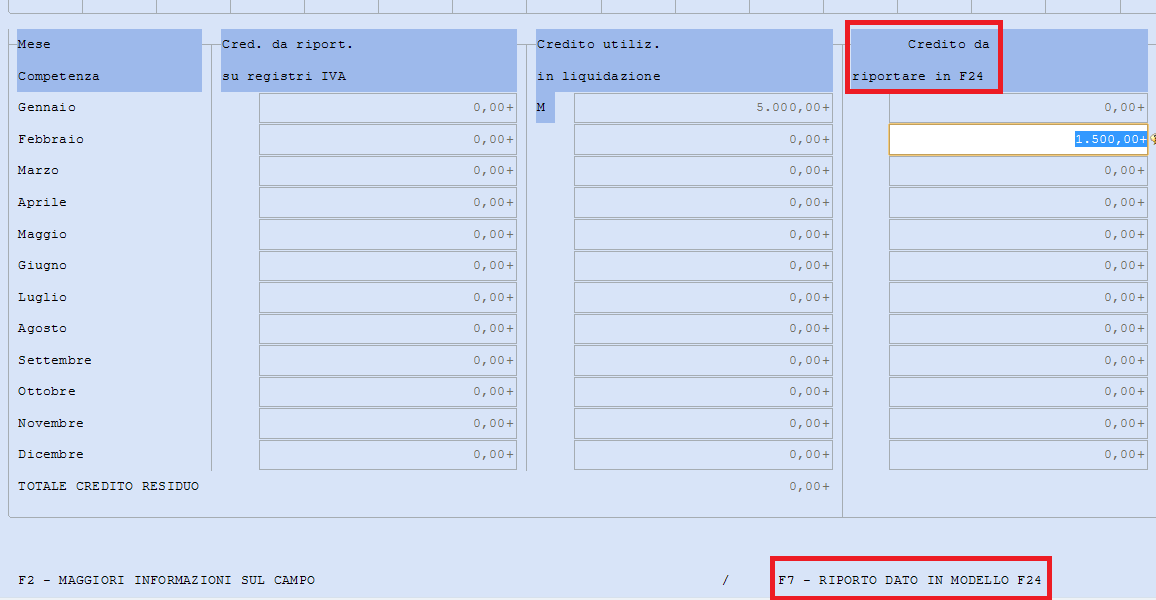Select Agosto Credito utiliz. in liquidazione field
1156x600 pixels.
point(703,329)
